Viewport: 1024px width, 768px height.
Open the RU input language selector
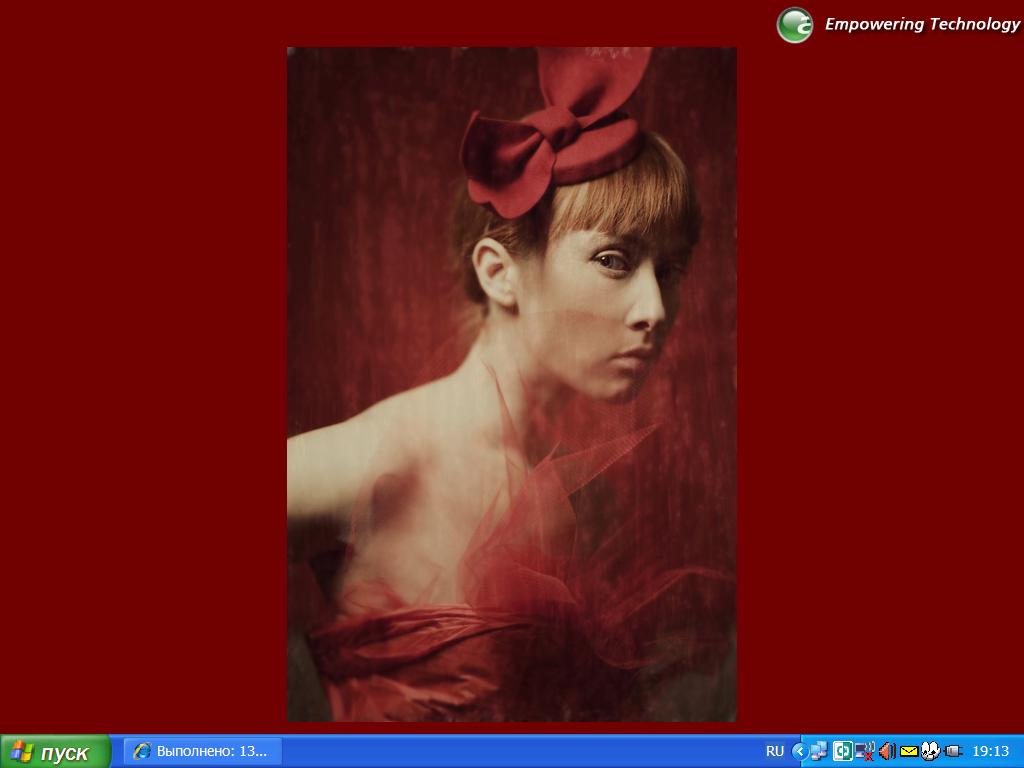775,751
